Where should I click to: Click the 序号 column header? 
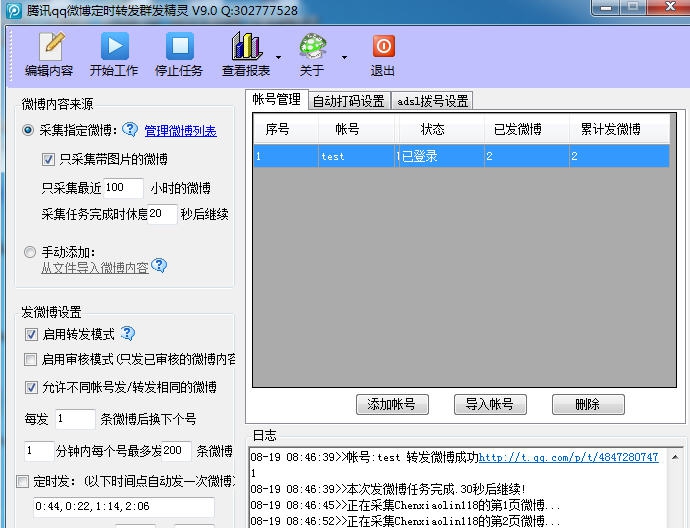pyautogui.click(x=286, y=129)
